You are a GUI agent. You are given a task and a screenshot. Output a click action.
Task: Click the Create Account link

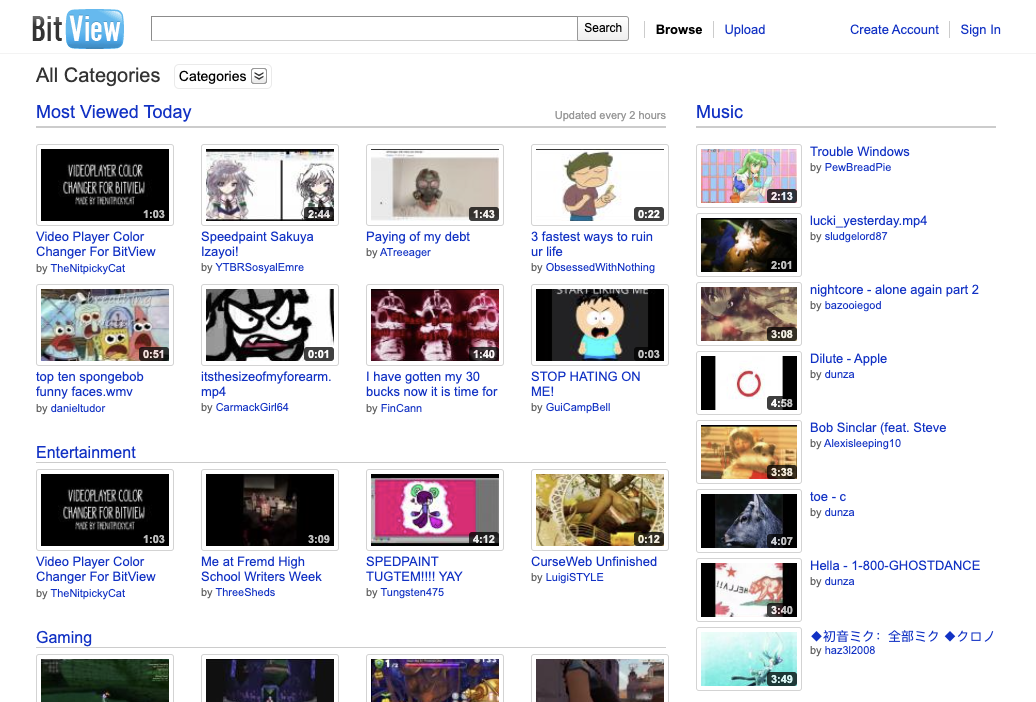[894, 30]
